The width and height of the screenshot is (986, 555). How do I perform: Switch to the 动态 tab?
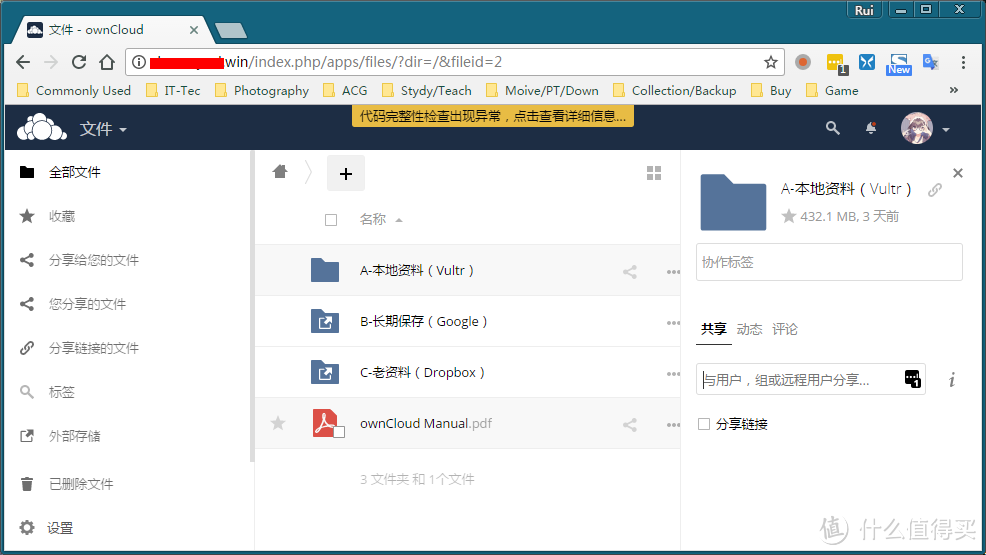click(749, 329)
